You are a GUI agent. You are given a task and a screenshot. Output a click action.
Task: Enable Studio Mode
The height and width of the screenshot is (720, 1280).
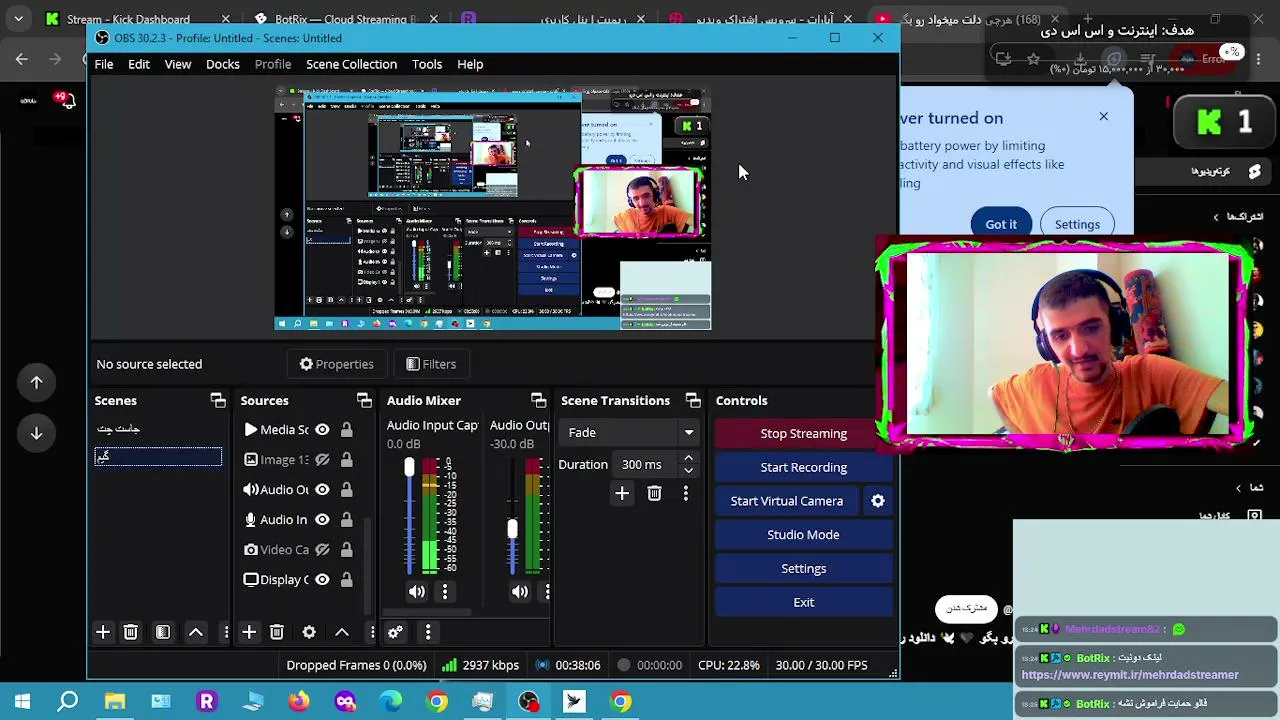[x=803, y=535]
